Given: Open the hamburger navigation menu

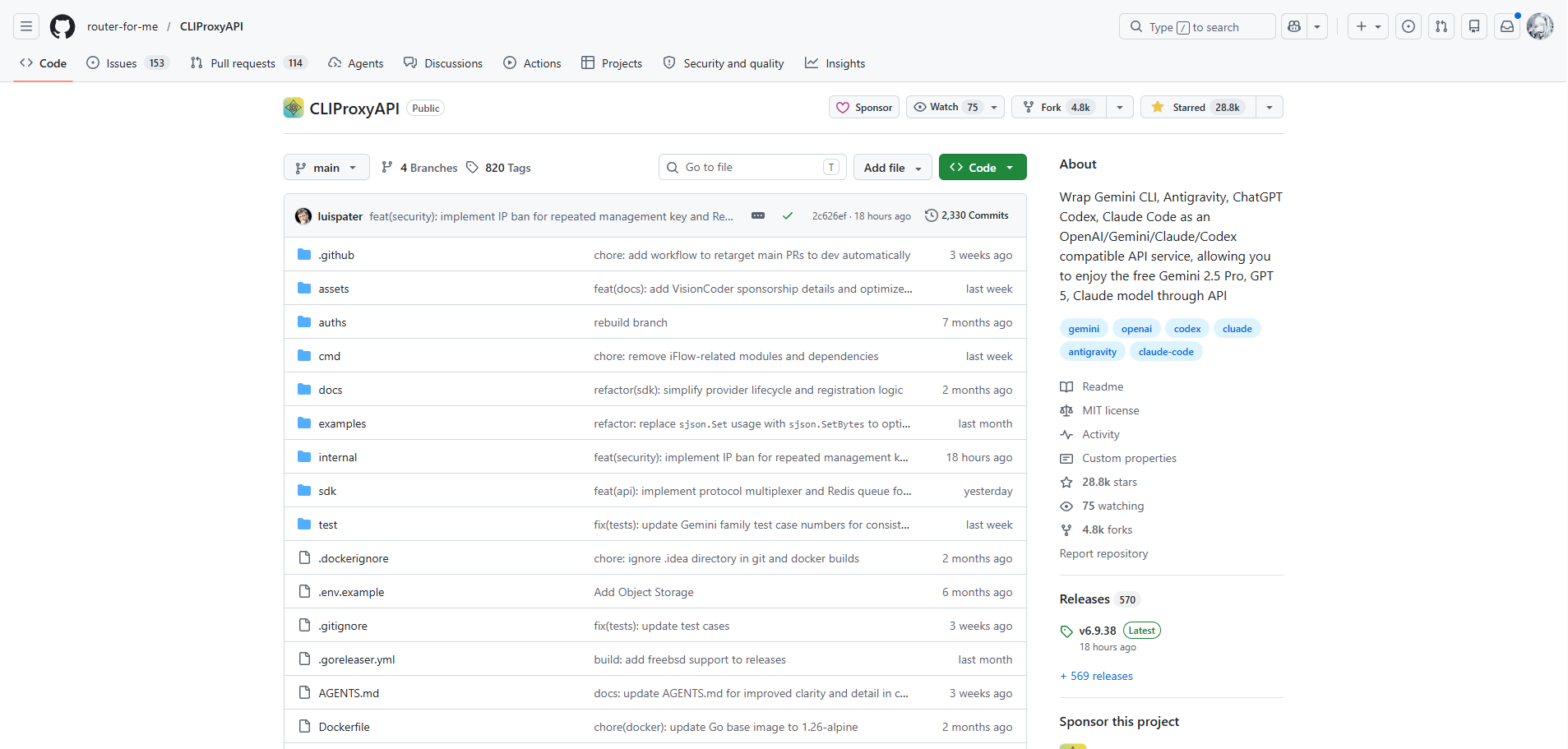Looking at the screenshot, I should click(x=26, y=26).
